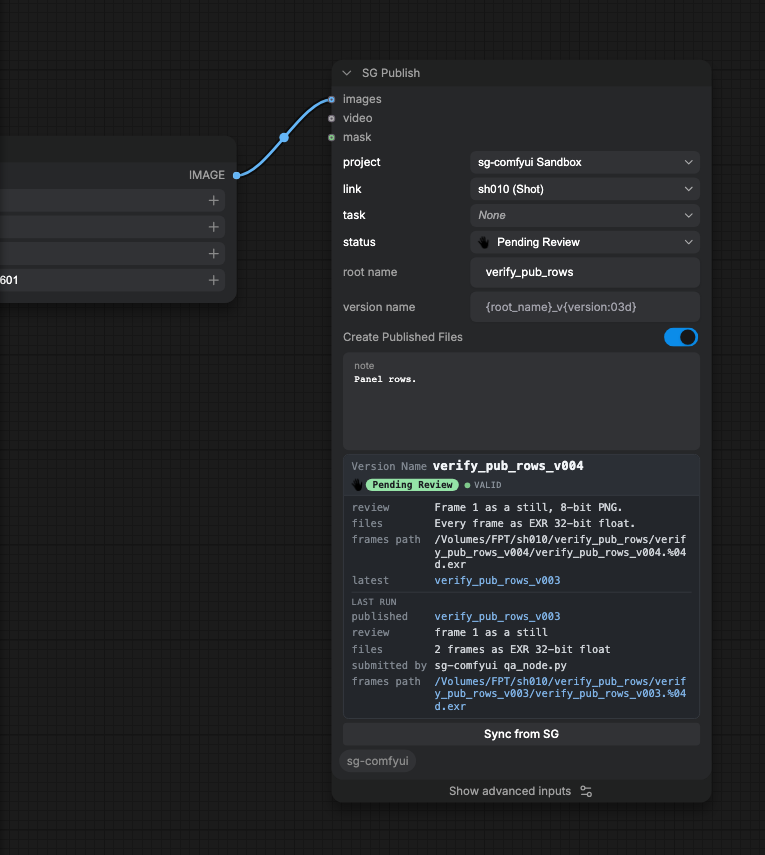Open the link dropdown sh010 (Shot)
The image size is (765, 855).
585,189
